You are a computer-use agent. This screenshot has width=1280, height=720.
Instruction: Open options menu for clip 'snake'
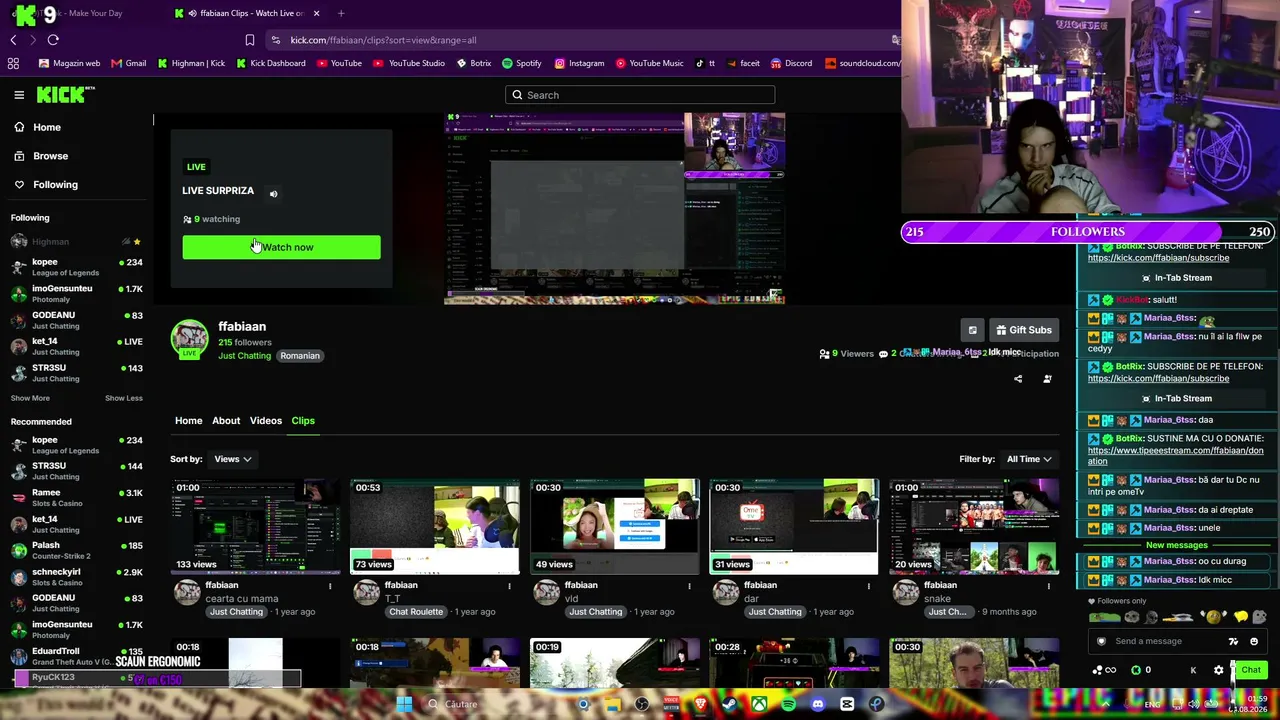[1048, 586]
